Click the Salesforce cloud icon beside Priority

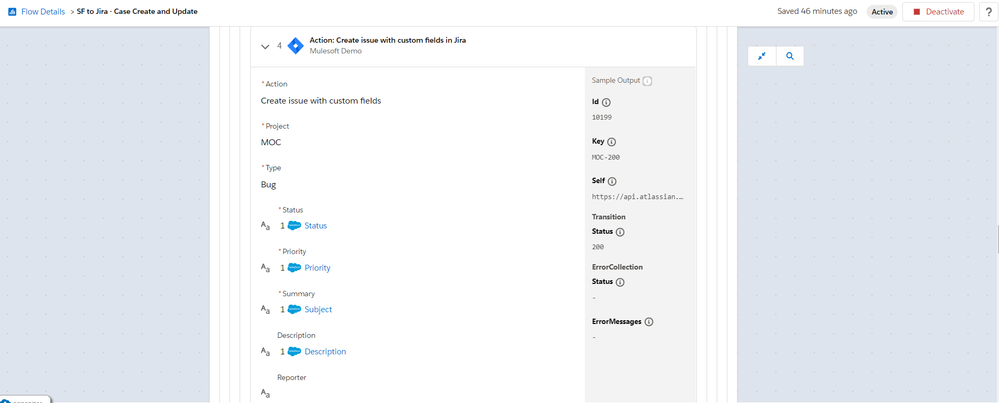tap(294, 267)
